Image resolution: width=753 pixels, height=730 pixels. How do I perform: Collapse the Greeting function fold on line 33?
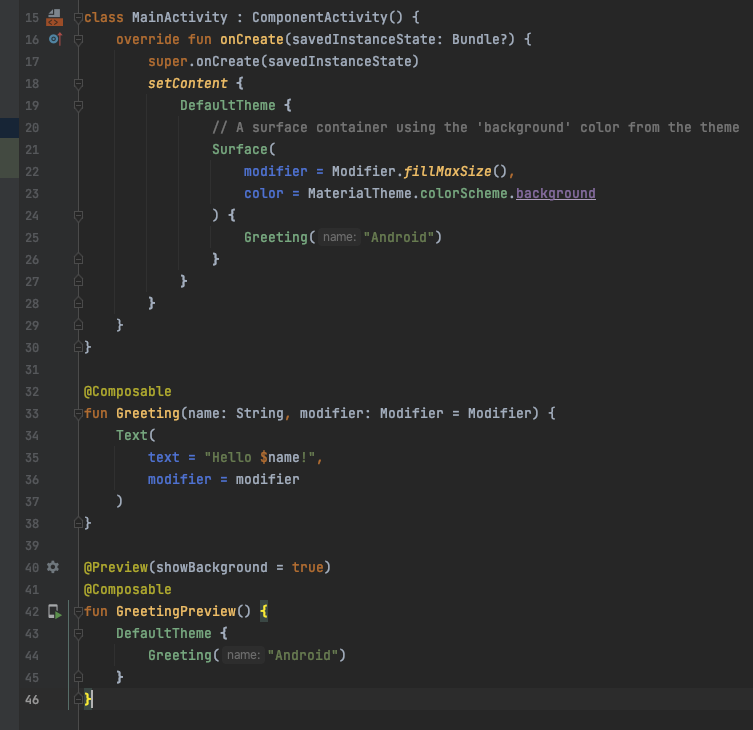pos(78,414)
